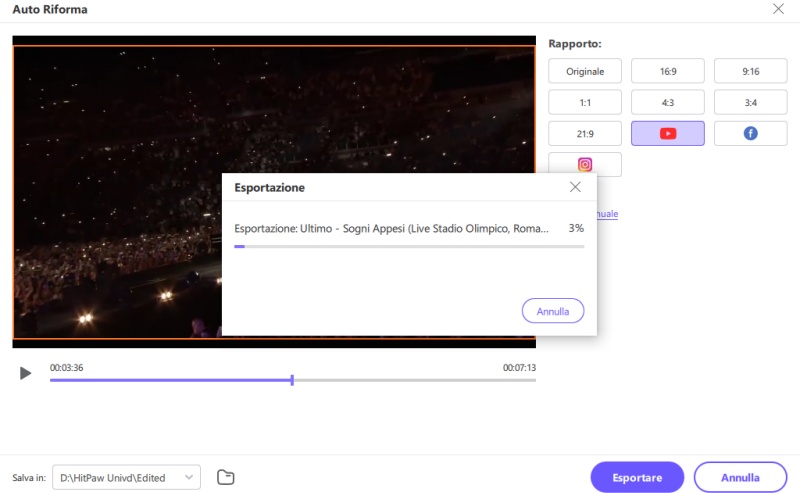The height and width of the screenshot is (493, 800).
Task: Click the 3% export percentage
Action: [576, 228]
